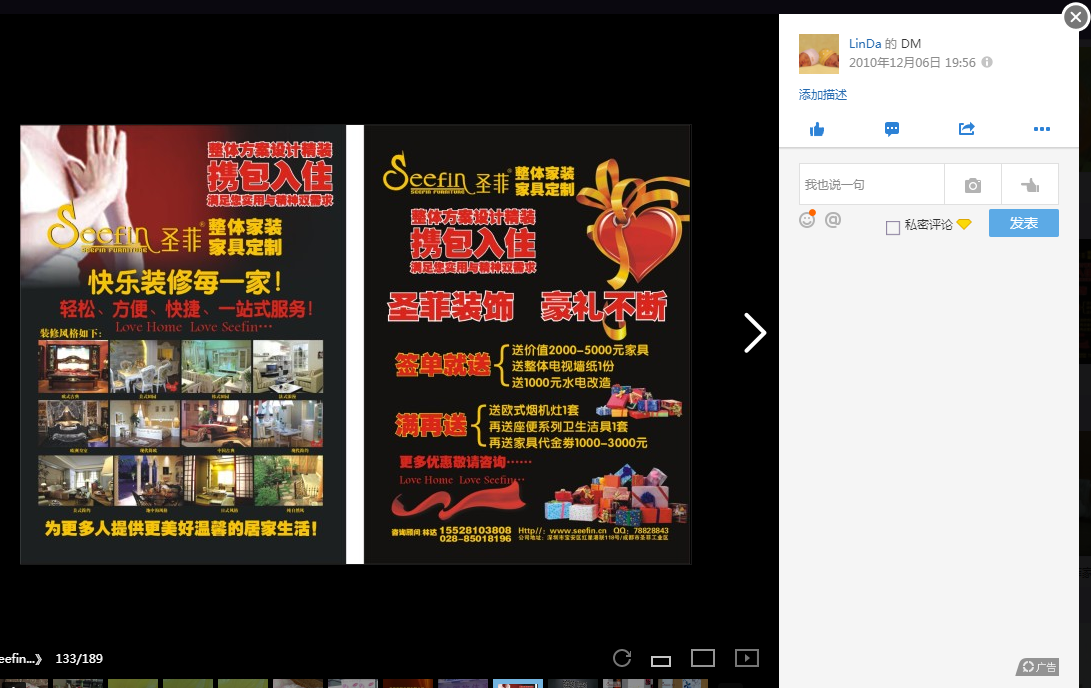Focus the 我也说一句 comment box
The height and width of the screenshot is (688, 1091).
pos(872,184)
